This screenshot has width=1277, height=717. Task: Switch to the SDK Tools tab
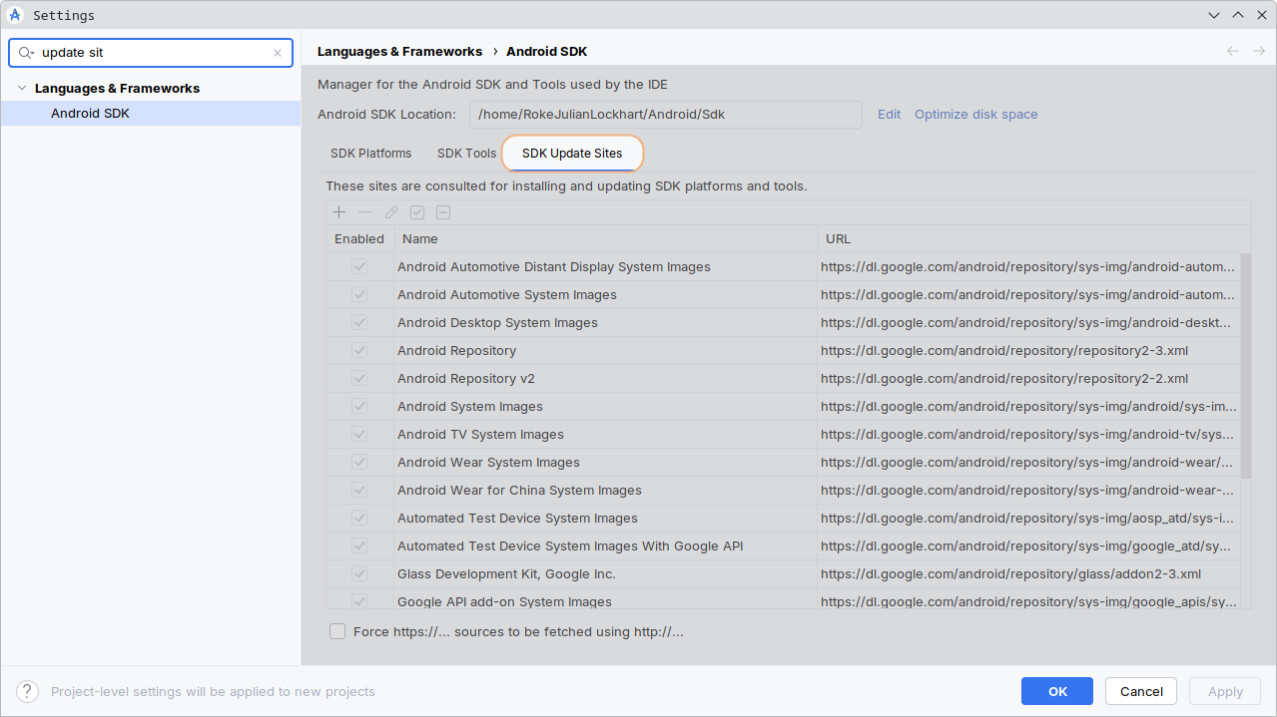click(466, 153)
